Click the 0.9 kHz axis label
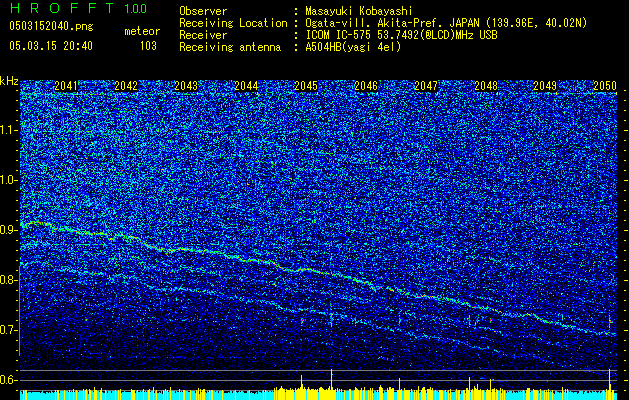Image resolution: width=629 pixels, height=400 pixels. (9, 230)
